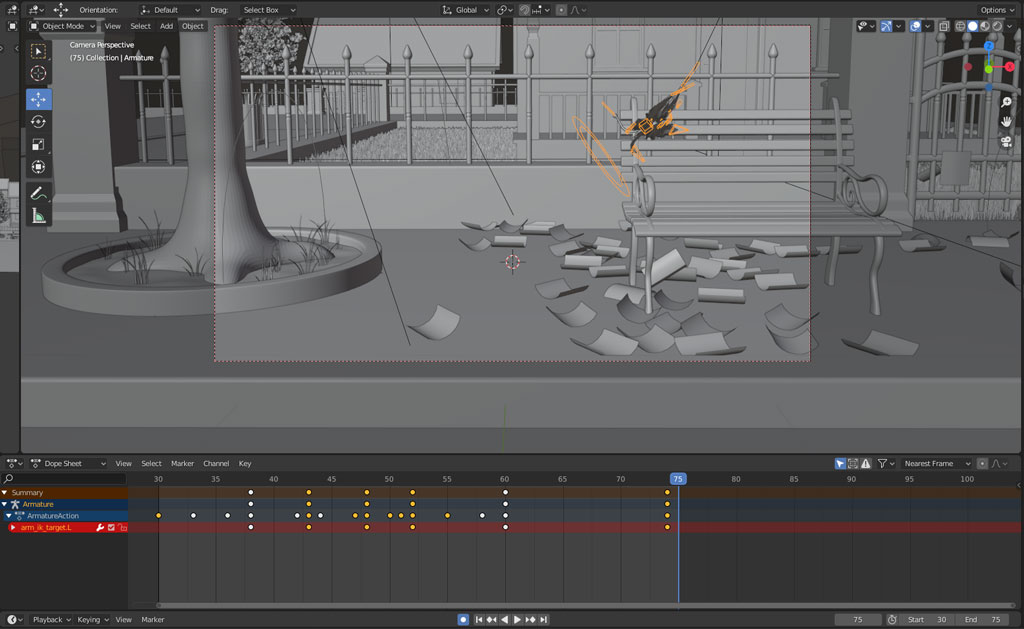Screen dimensions: 1024x629
Task: Select the Annotate tool
Action: 39,193
